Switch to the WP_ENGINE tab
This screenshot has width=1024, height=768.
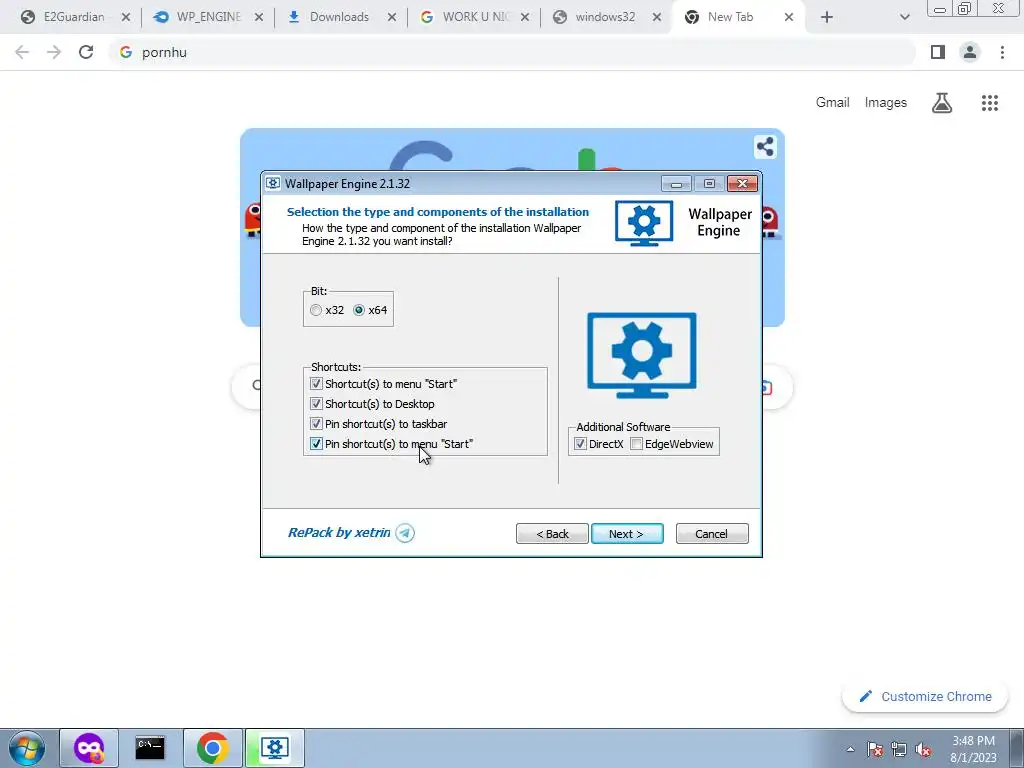[208, 17]
